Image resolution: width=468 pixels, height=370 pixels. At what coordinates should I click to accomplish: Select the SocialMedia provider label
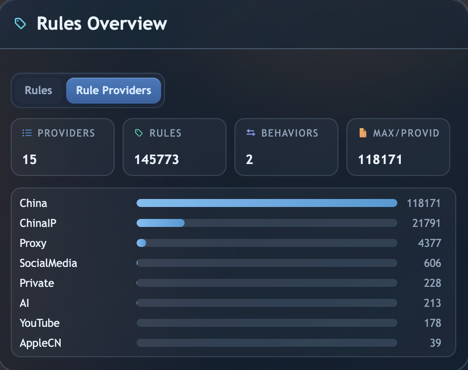tap(48, 263)
